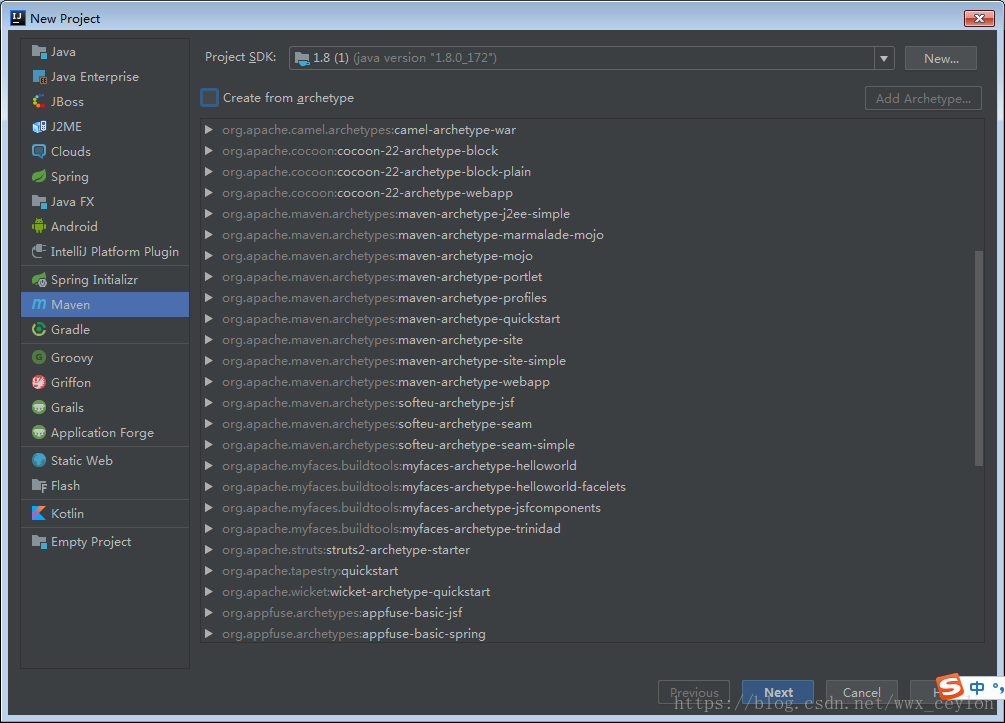Image resolution: width=1005 pixels, height=723 pixels.
Task: Expand myfaces-archetype-helloworld node
Action: coord(209,466)
